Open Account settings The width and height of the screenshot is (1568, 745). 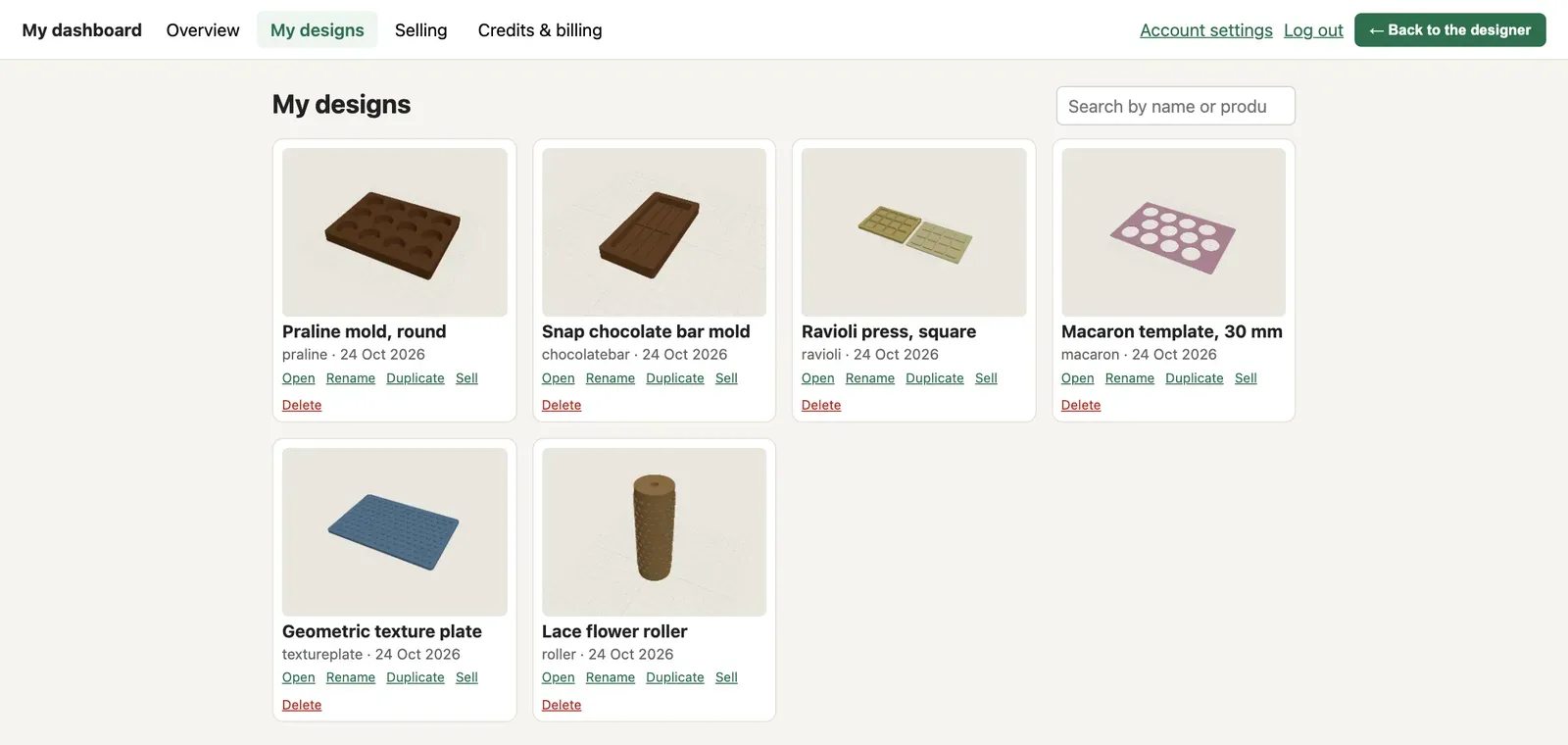[x=1206, y=30]
